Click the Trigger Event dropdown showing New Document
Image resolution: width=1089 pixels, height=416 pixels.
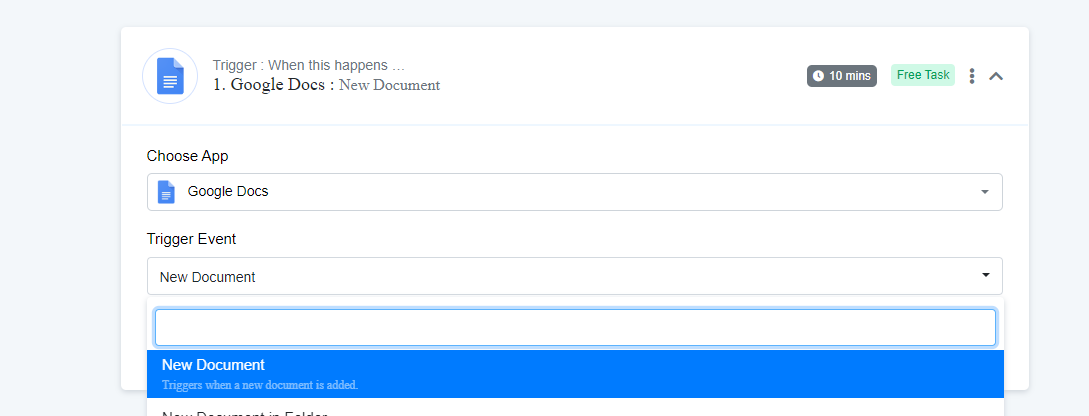click(x=574, y=276)
